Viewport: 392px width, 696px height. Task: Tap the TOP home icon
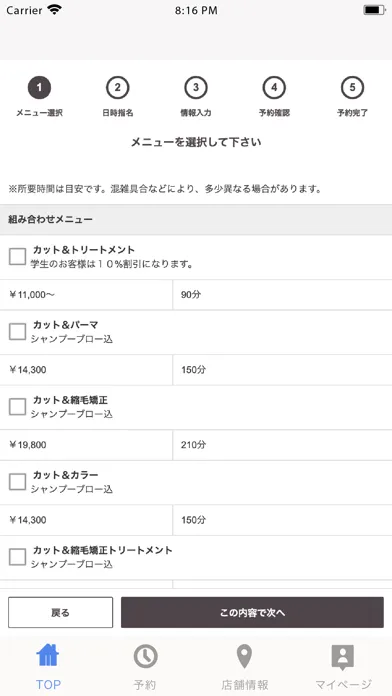[x=48, y=656]
